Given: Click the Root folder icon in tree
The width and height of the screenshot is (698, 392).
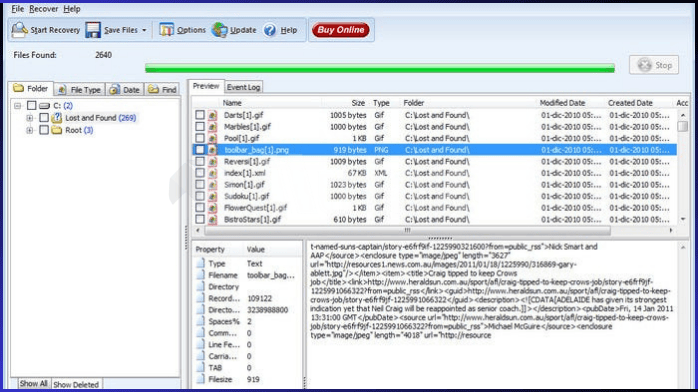Looking at the screenshot, I should [x=57, y=130].
